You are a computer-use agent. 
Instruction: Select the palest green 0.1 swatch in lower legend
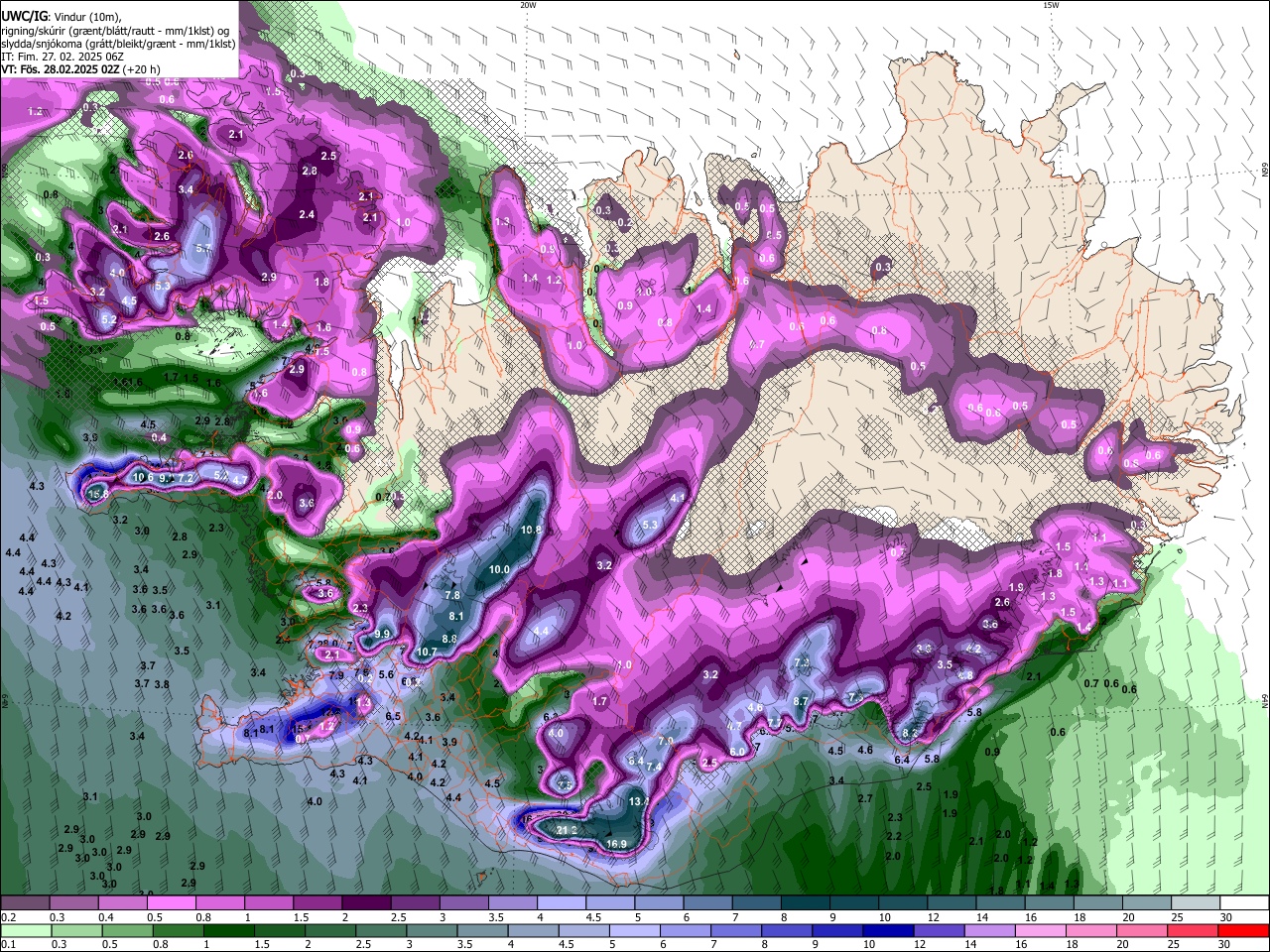click(26, 931)
